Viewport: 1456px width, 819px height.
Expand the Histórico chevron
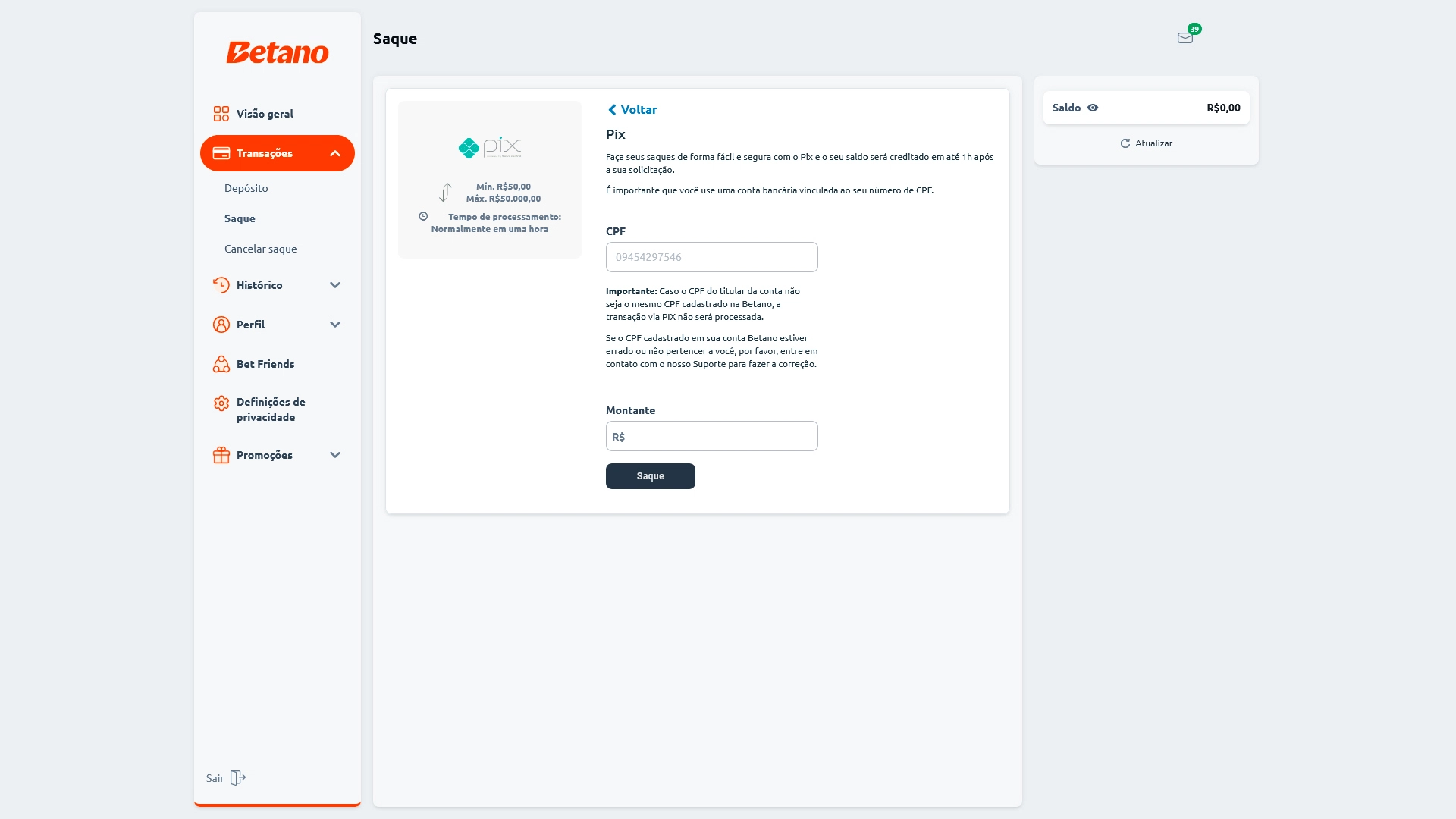(x=335, y=285)
